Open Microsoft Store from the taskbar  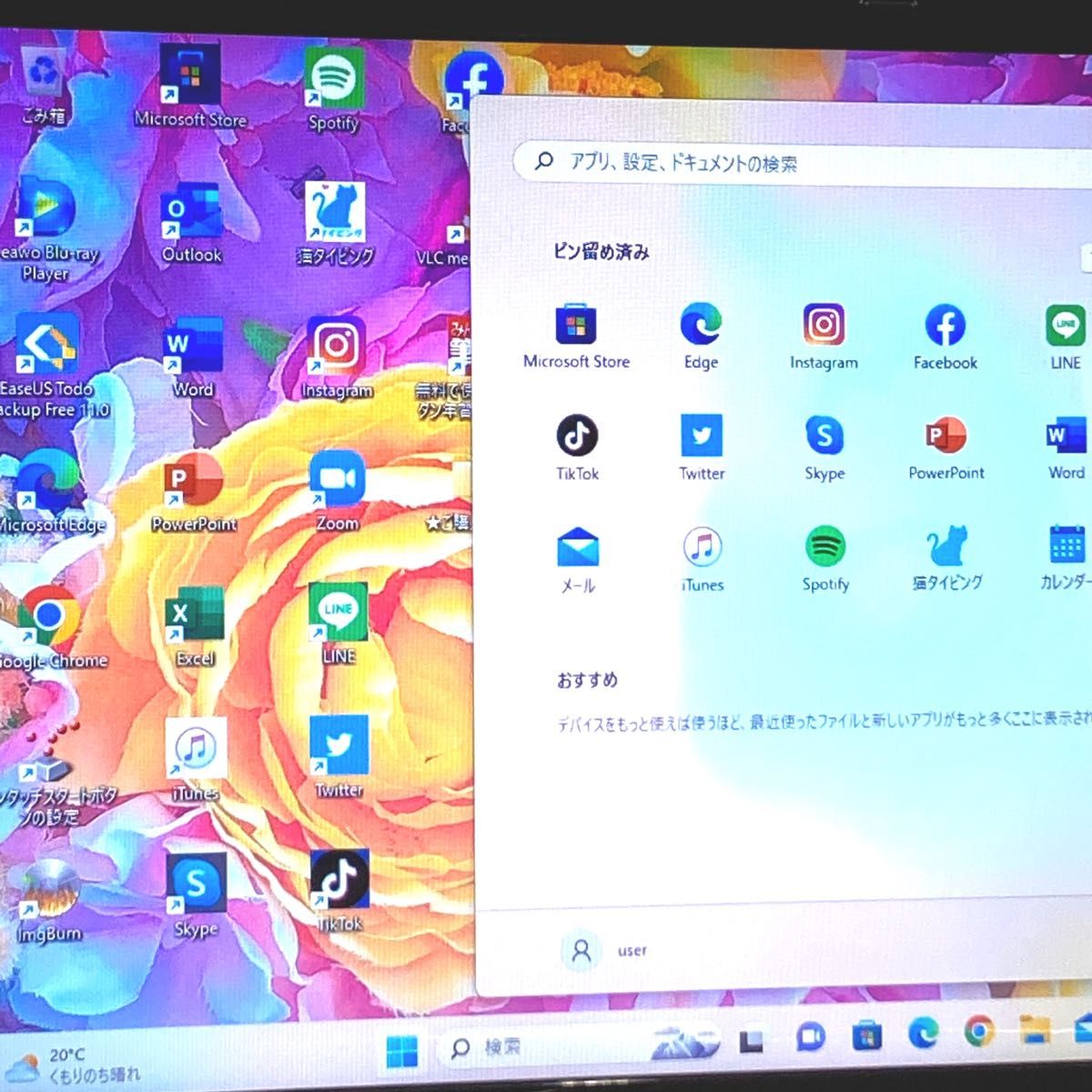(866, 1035)
